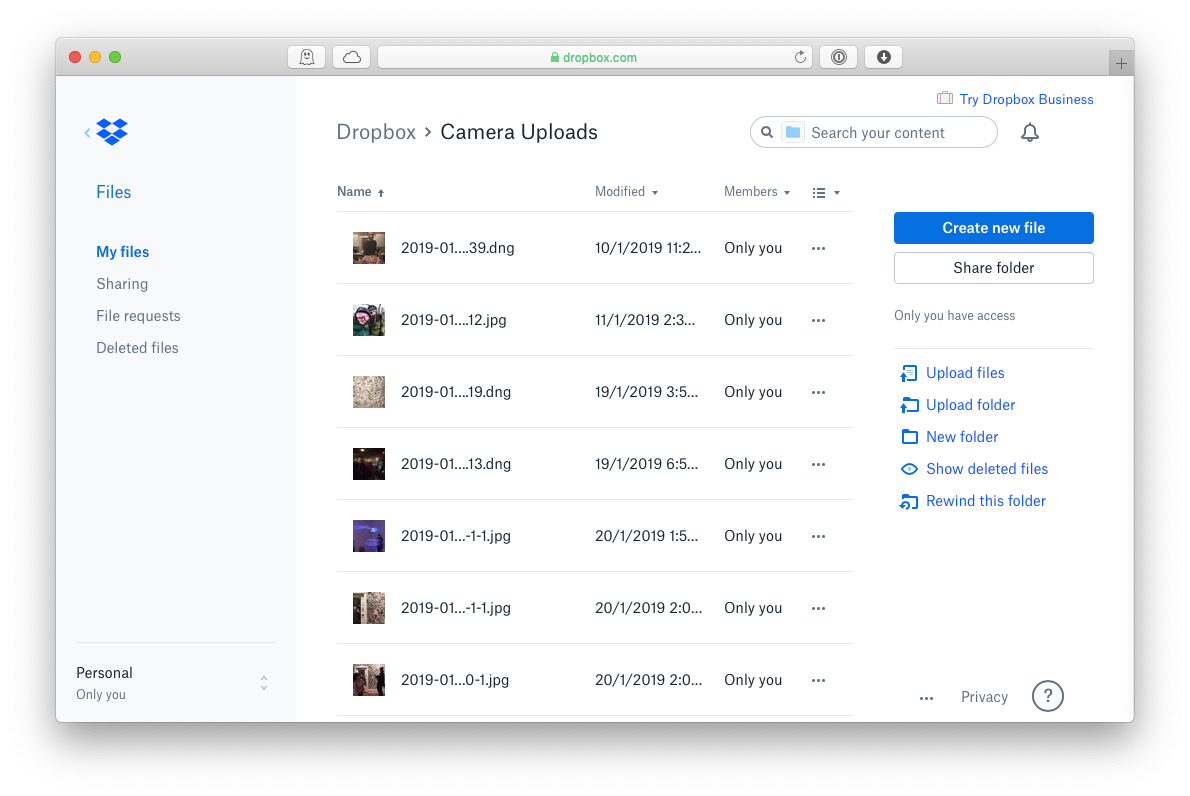Open thumbnail of 2019-01....13.dng

(369, 464)
